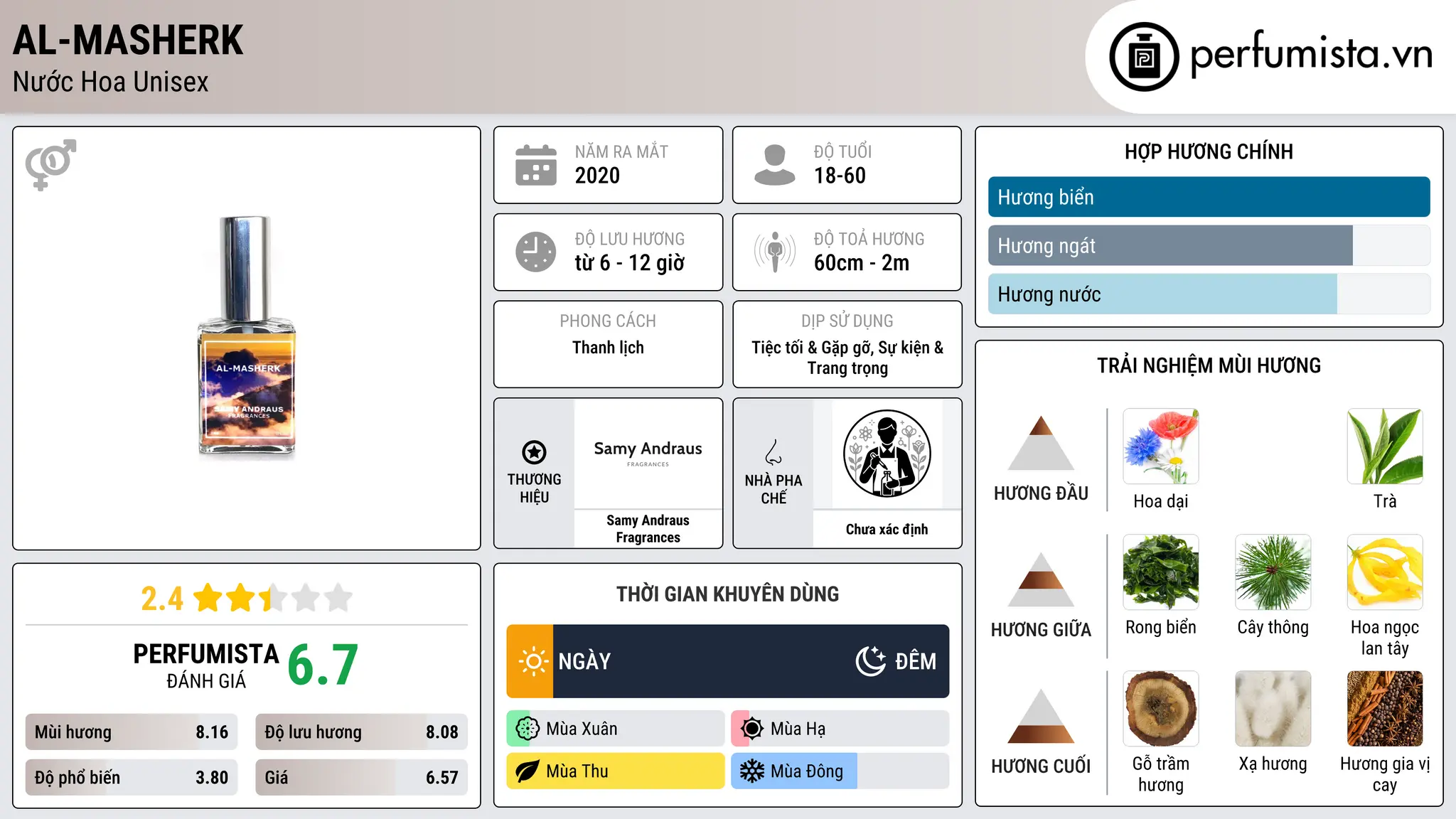Select the Hương gia vị cay note image
The width and height of the screenshot is (1456, 819).
point(1385,709)
